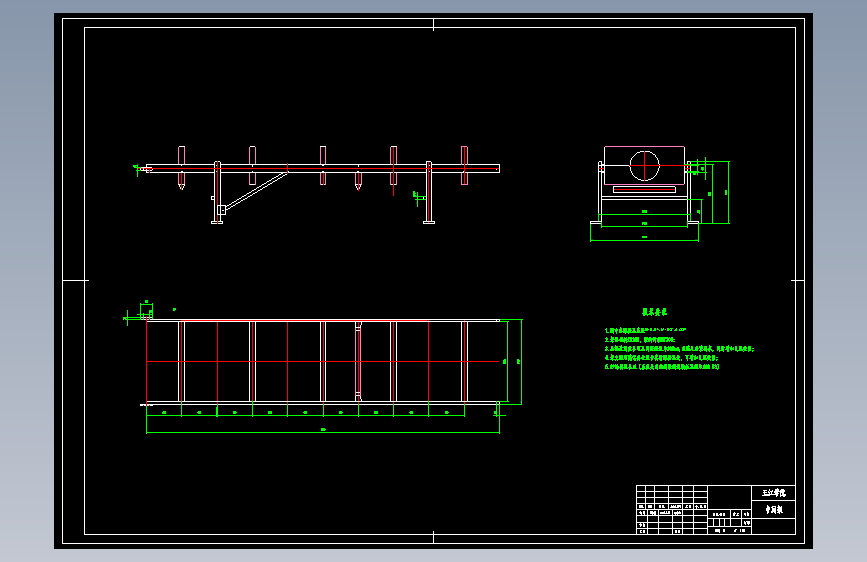This screenshot has width=867, height=562.
Task: Select note line 3 of the technical requirements
Action: [680, 349]
